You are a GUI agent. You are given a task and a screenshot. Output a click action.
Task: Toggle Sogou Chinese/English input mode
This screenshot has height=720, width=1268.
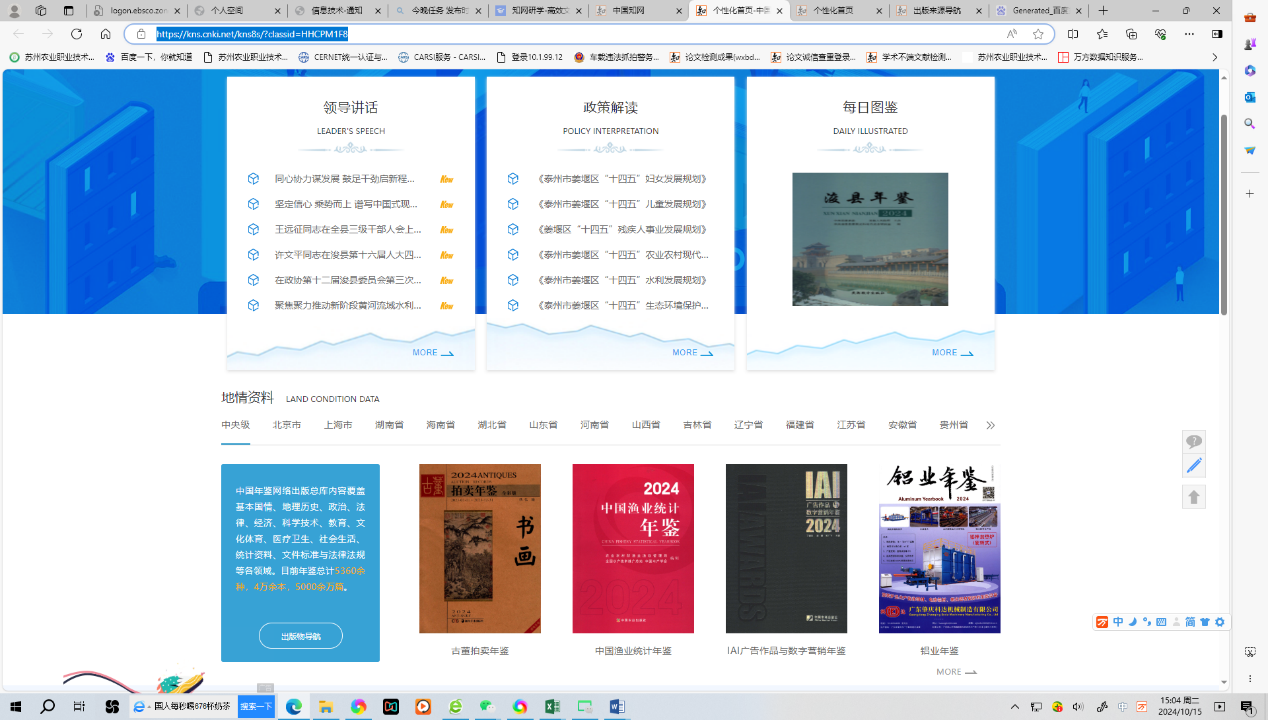1118,622
